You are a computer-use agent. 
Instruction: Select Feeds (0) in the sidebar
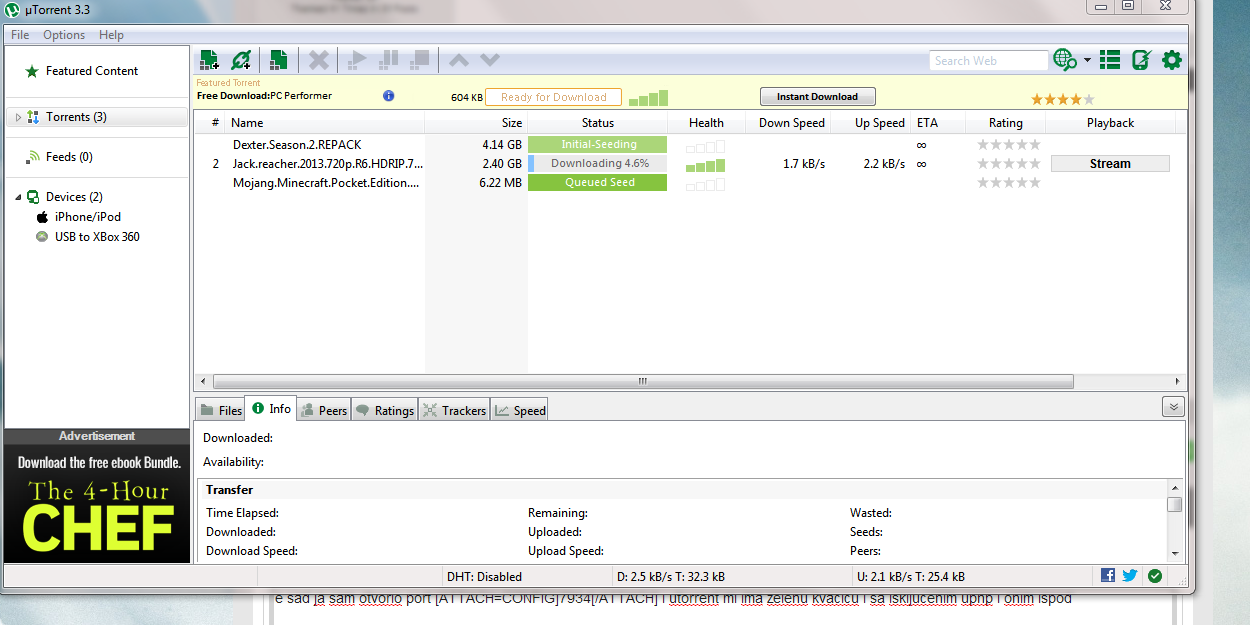(69, 157)
